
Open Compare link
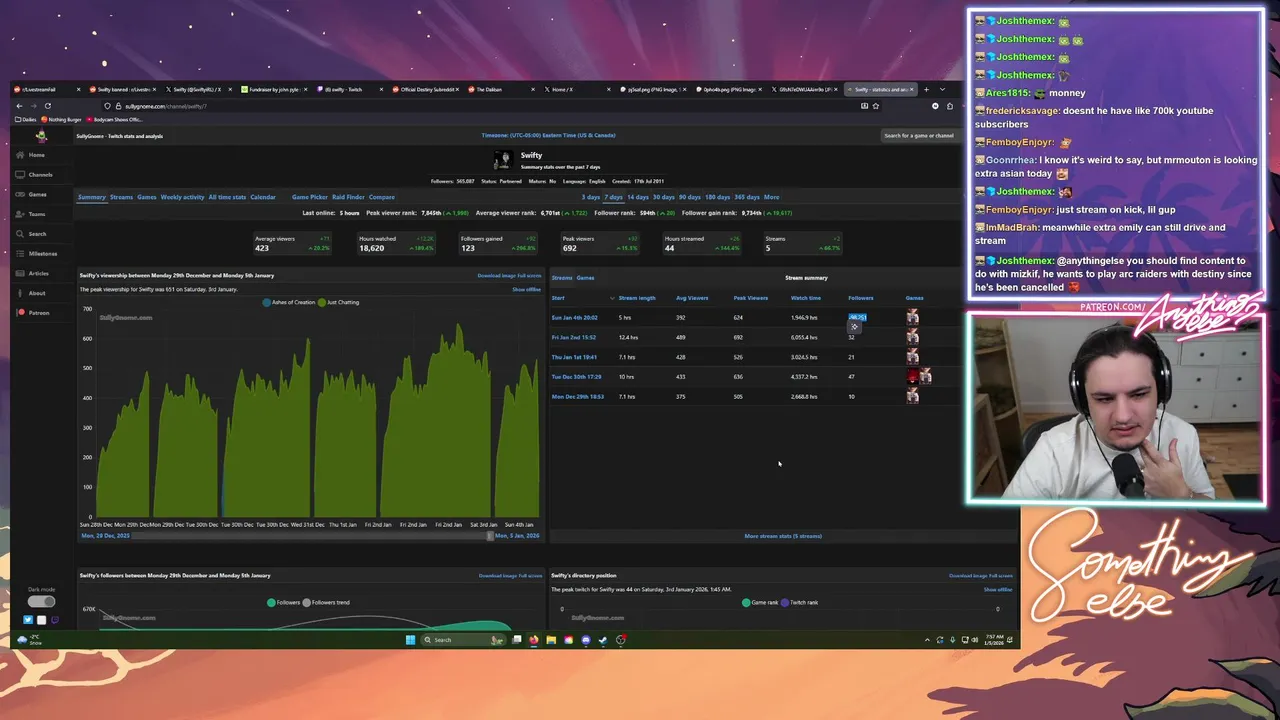(x=381, y=197)
